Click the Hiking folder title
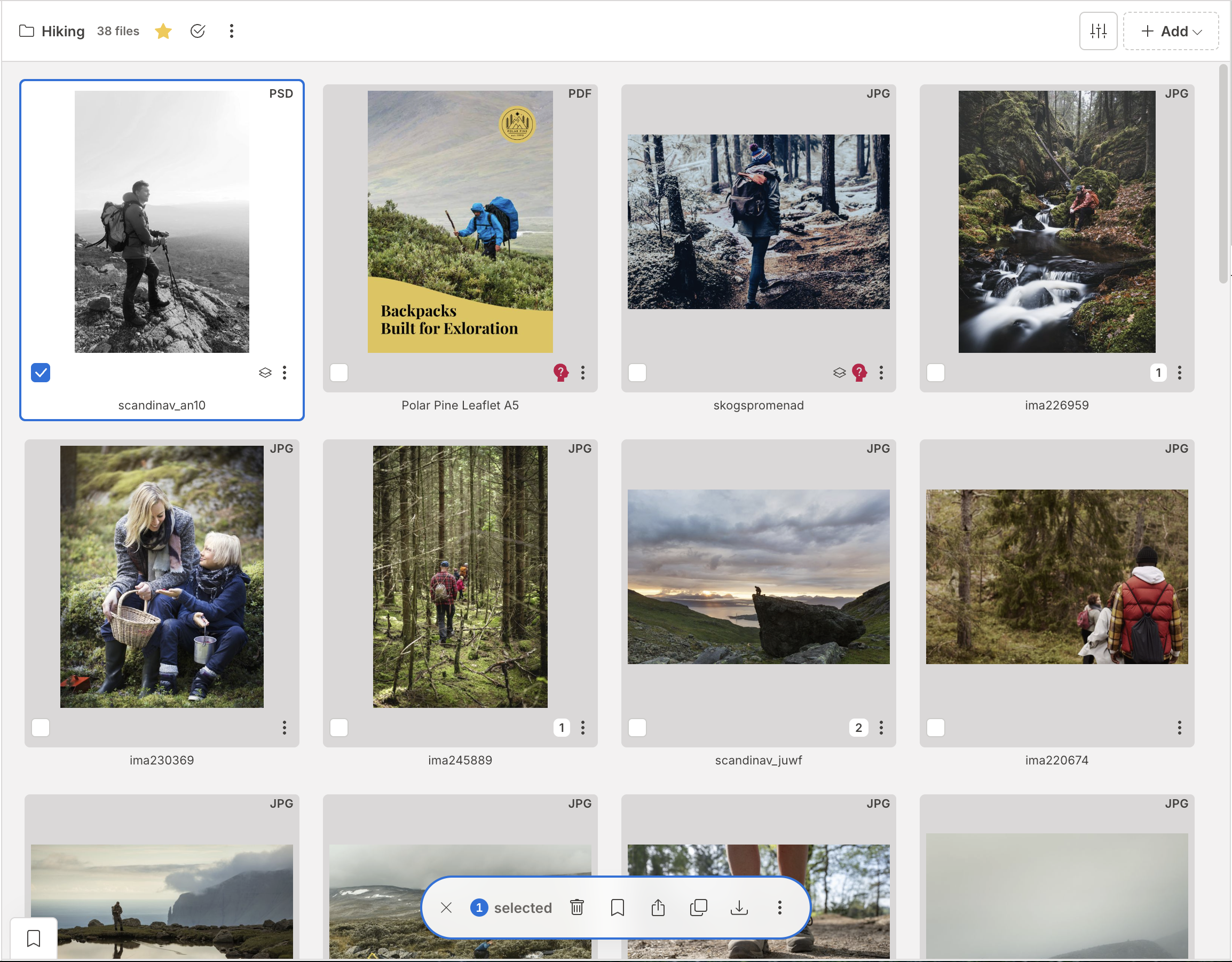This screenshot has height=962, width=1232. (x=63, y=31)
